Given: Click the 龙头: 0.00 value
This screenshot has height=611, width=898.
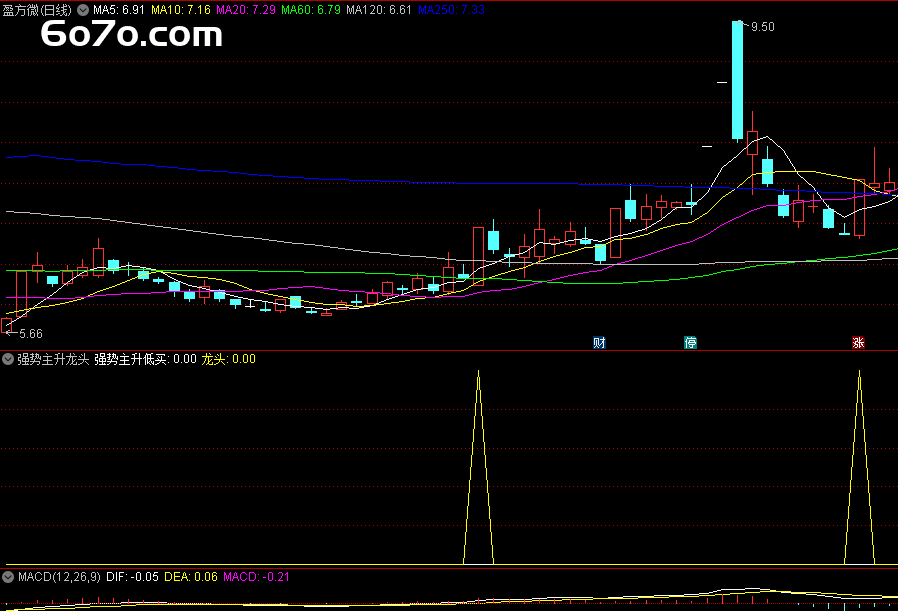Looking at the screenshot, I should tap(229, 359).
